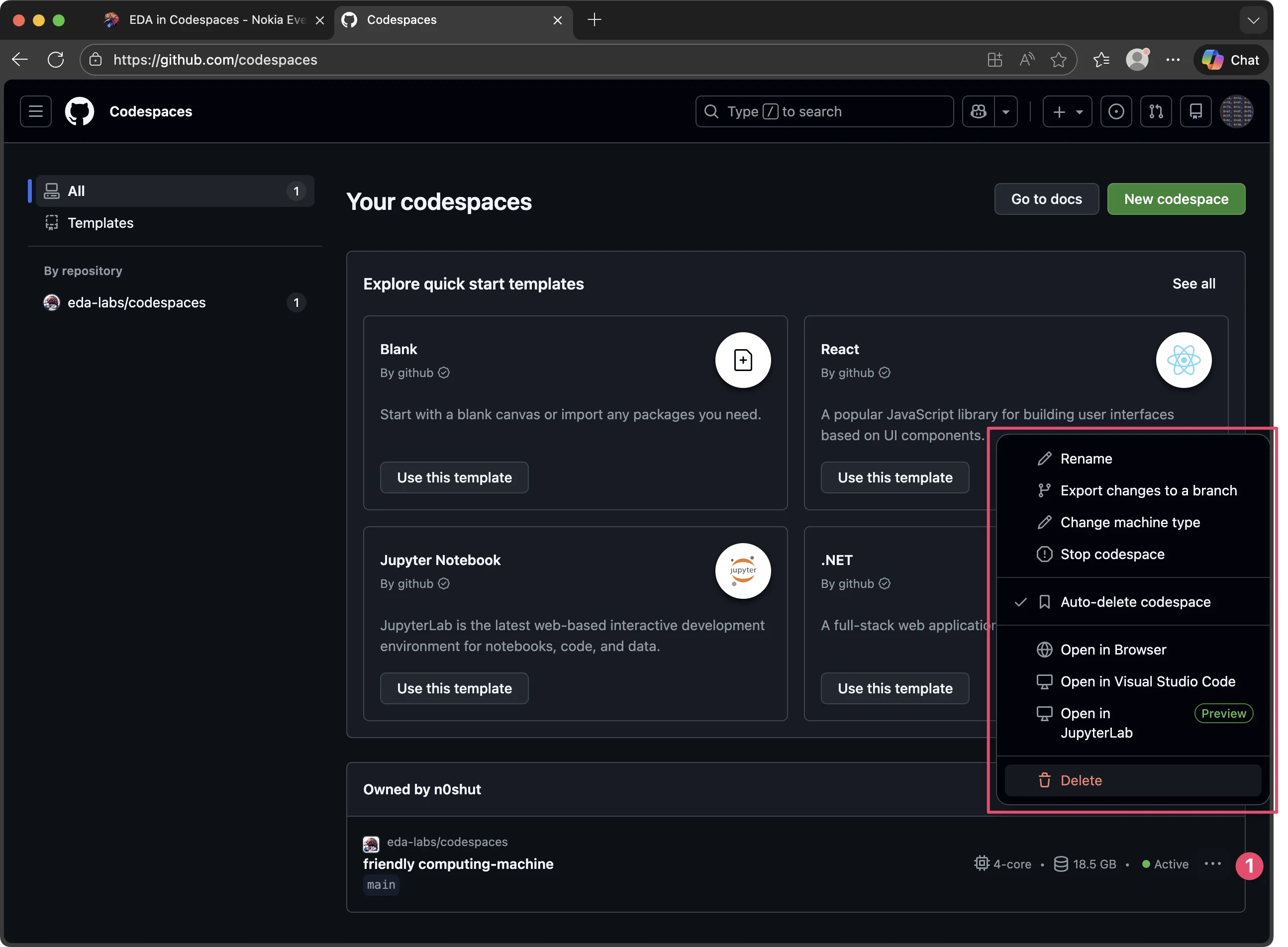Reload the page with the refresh icon
Screen dimensions: 1288x947
point(56,60)
